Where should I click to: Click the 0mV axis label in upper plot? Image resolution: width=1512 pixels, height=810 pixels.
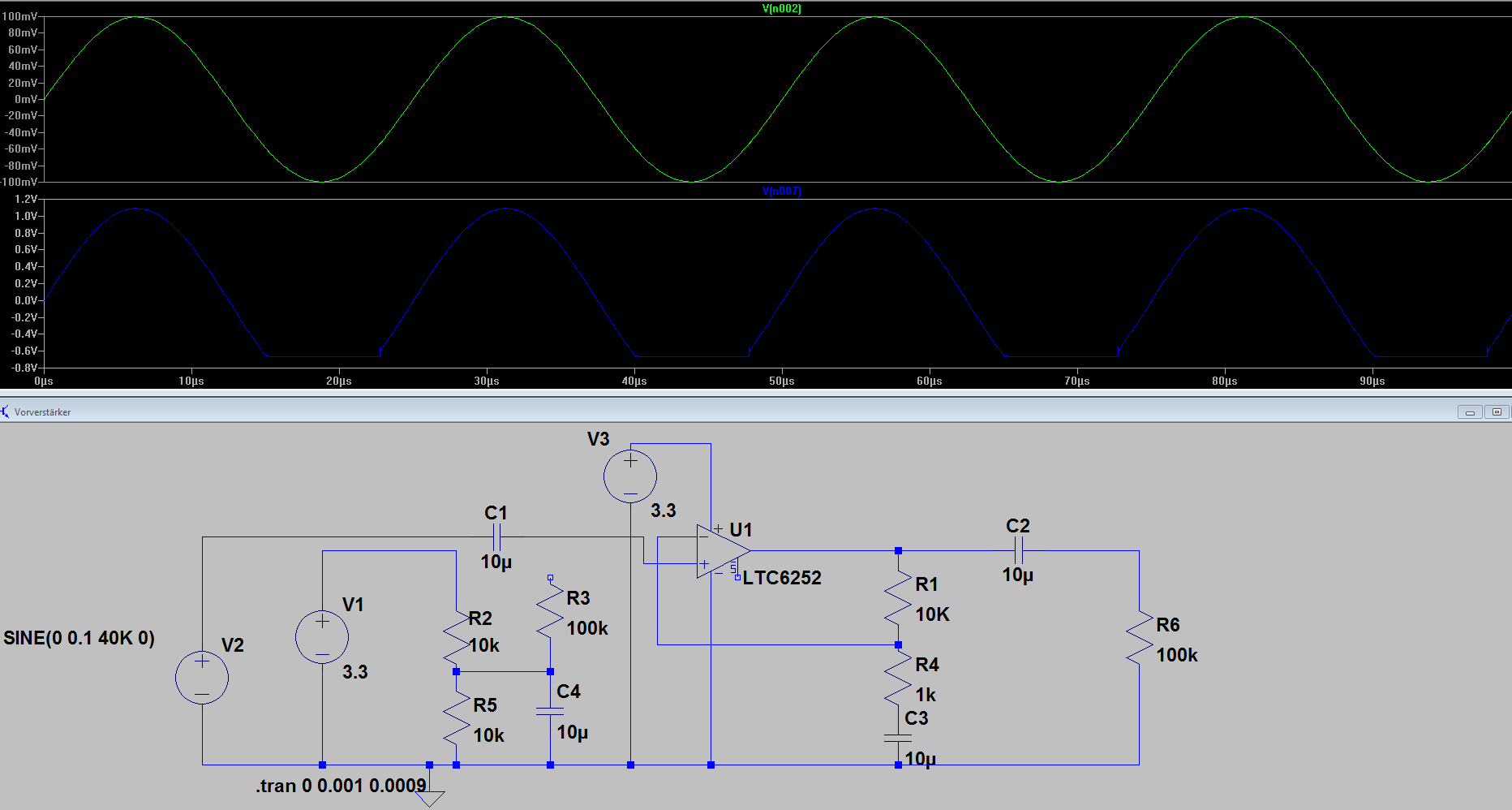(26, 99)
